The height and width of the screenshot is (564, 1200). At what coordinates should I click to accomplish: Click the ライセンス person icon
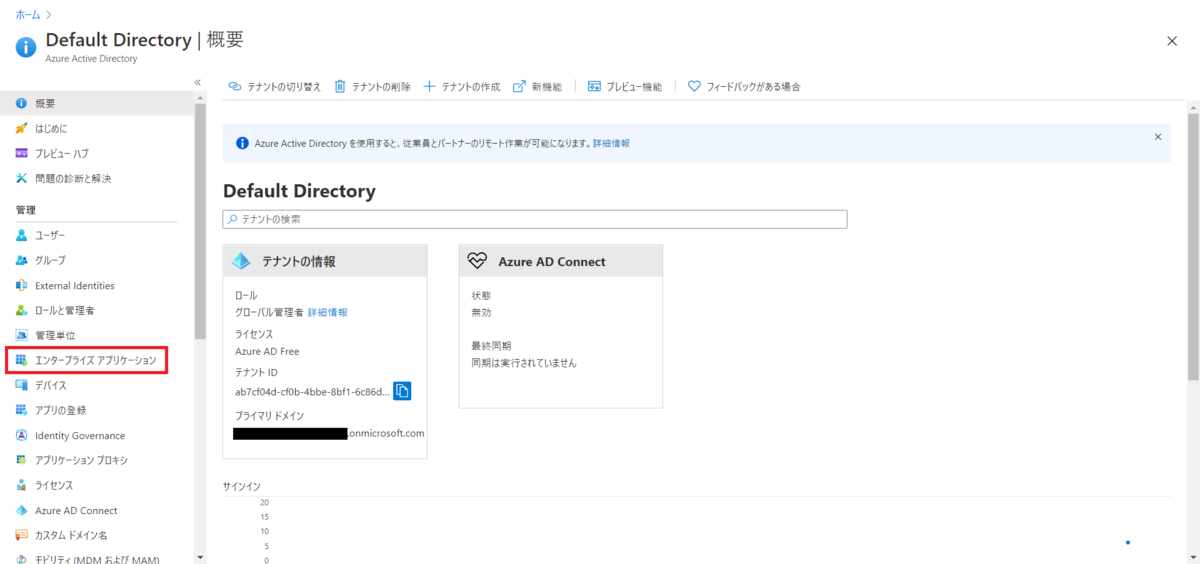22,485
